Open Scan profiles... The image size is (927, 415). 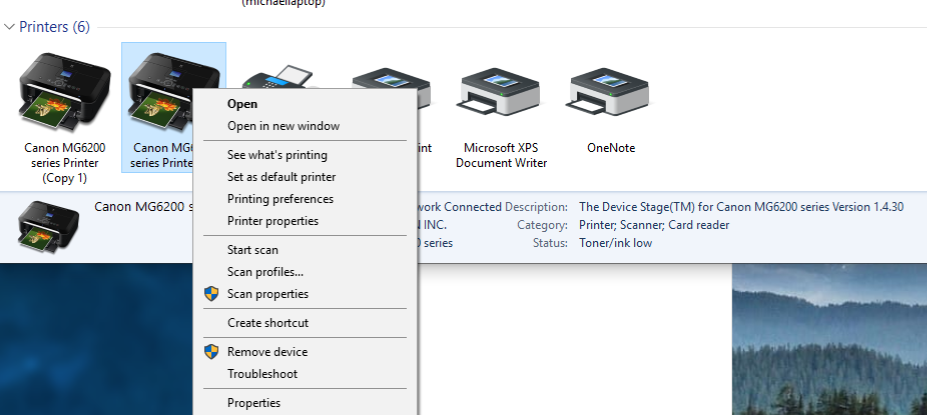[x=305, y=272]
